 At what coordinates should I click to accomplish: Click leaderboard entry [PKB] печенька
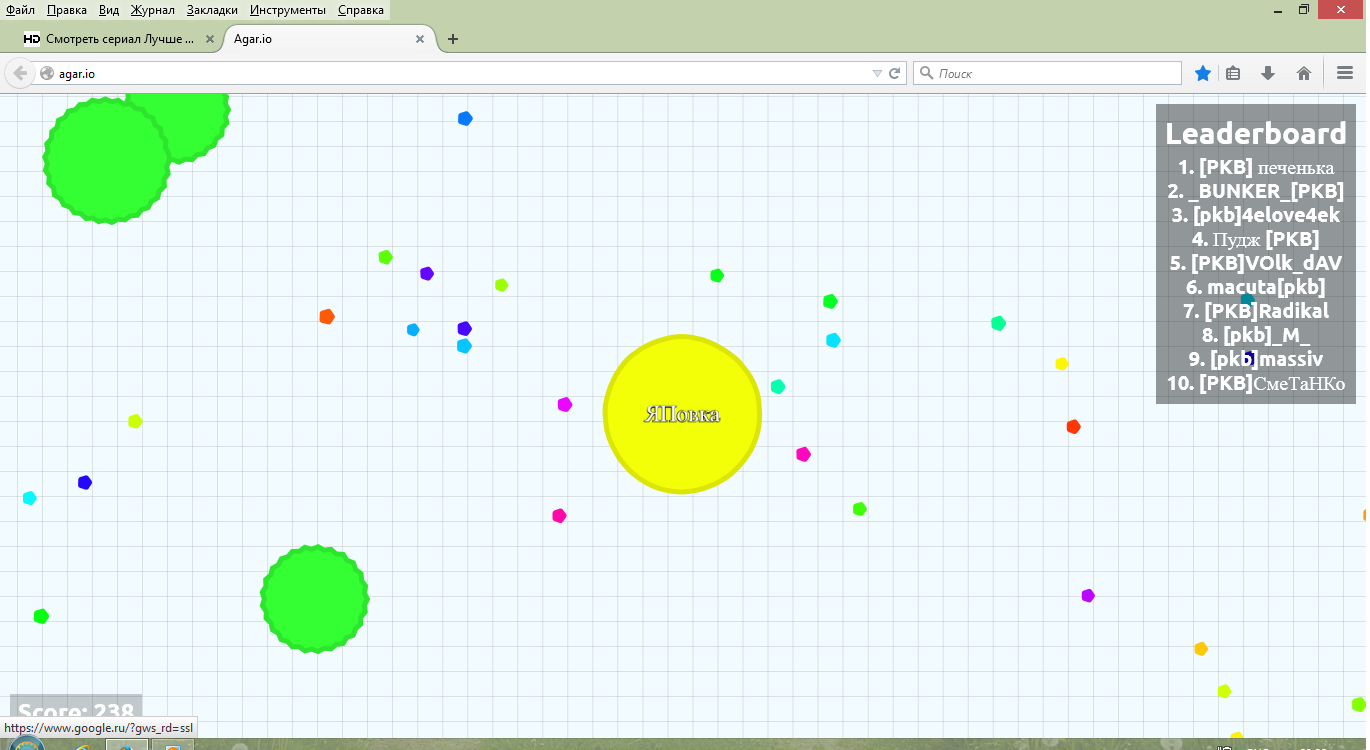pos(1256,167)
